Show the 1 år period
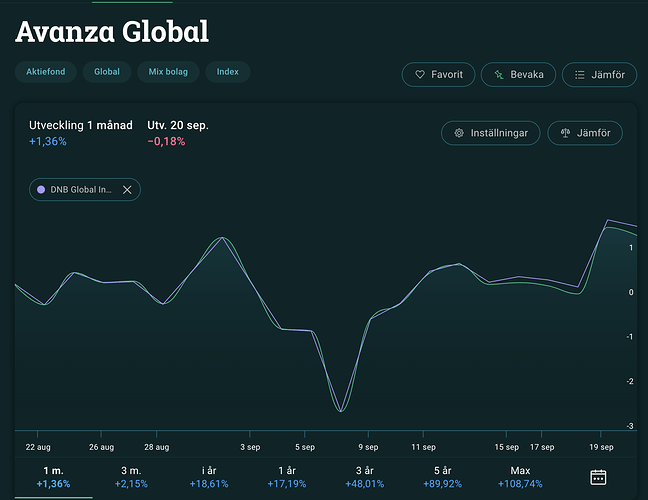Screen dimensions: 648x500 (287, 477)
